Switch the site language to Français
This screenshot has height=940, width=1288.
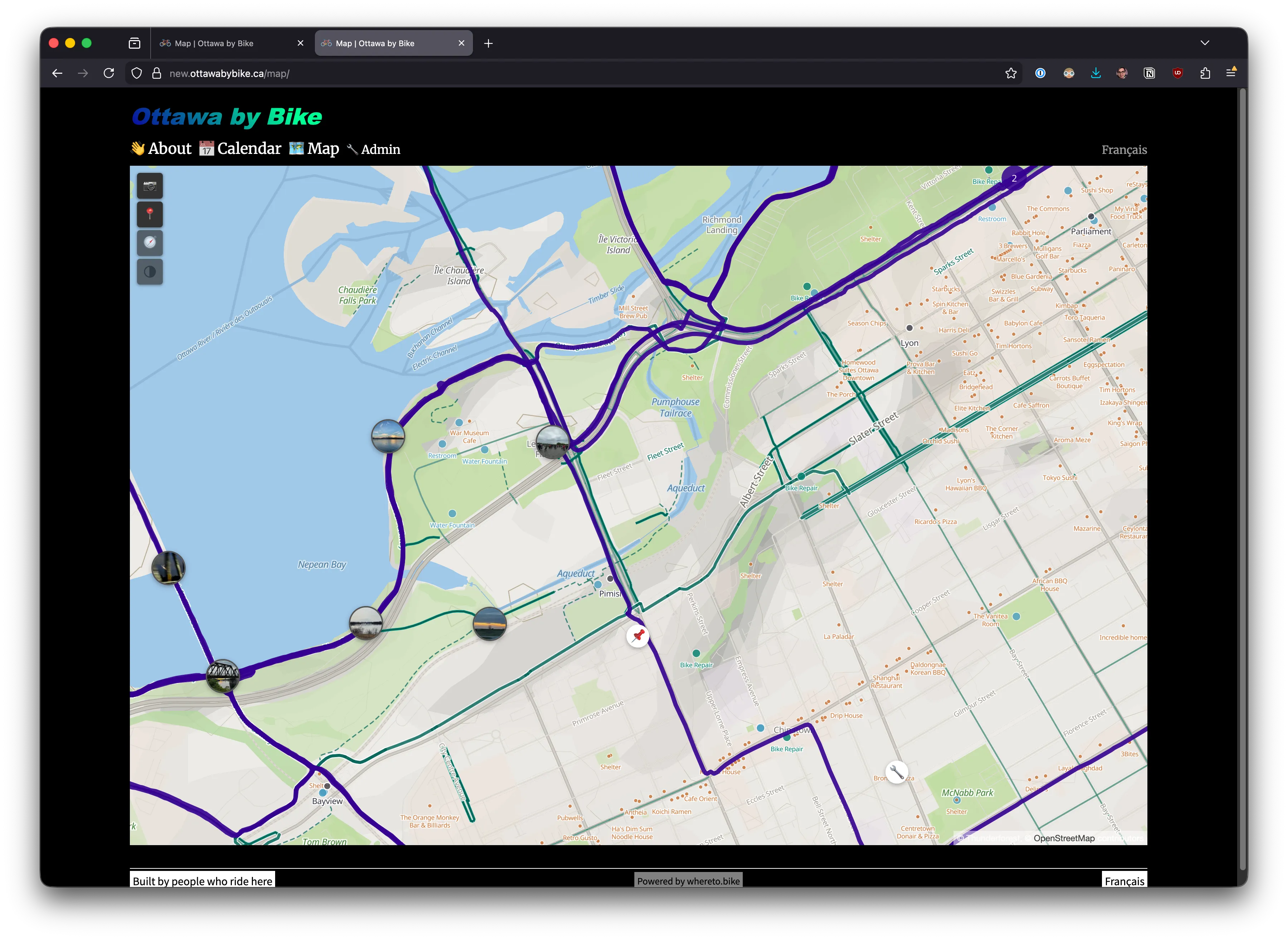pos(1124,149)
